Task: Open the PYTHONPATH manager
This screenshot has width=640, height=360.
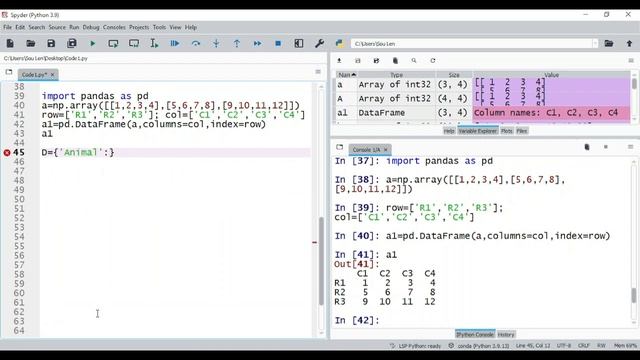Action: pos(340,43)
